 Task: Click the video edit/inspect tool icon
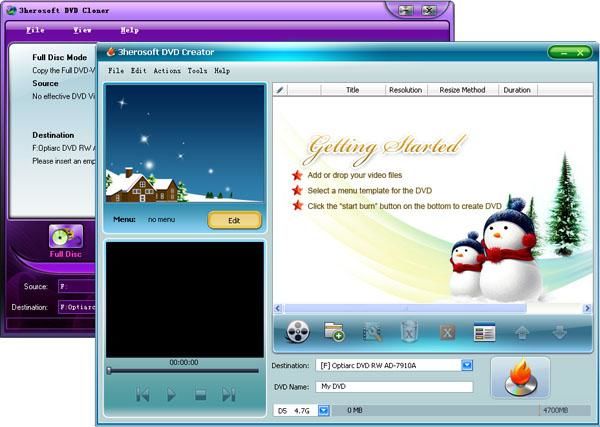372,332
